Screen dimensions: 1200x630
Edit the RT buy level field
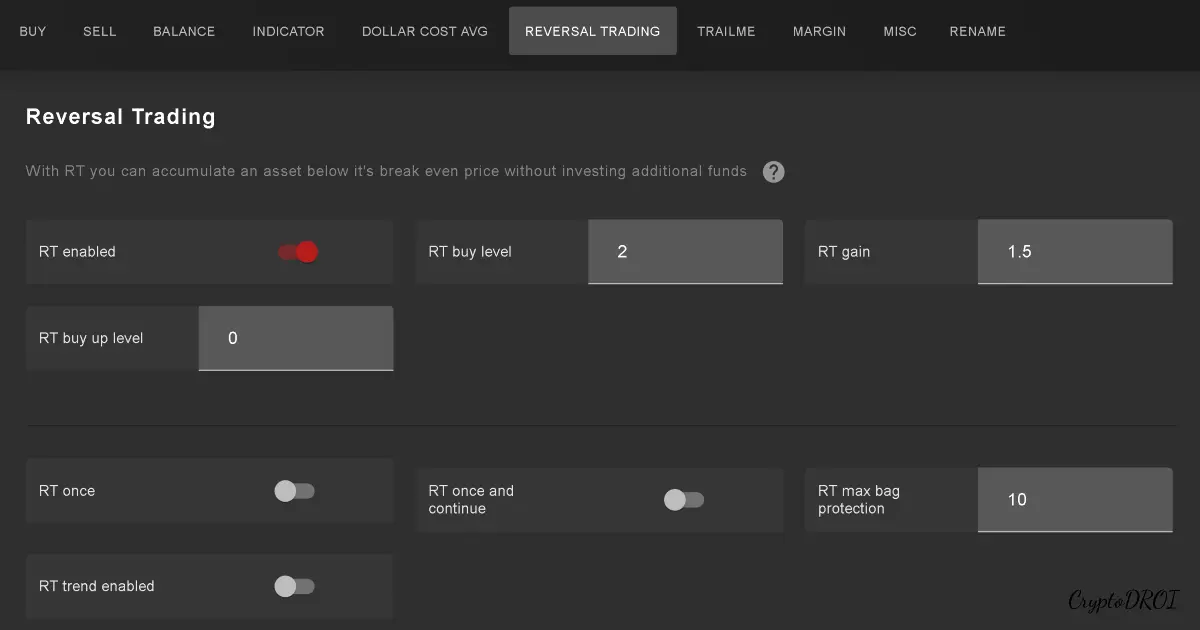685,252
